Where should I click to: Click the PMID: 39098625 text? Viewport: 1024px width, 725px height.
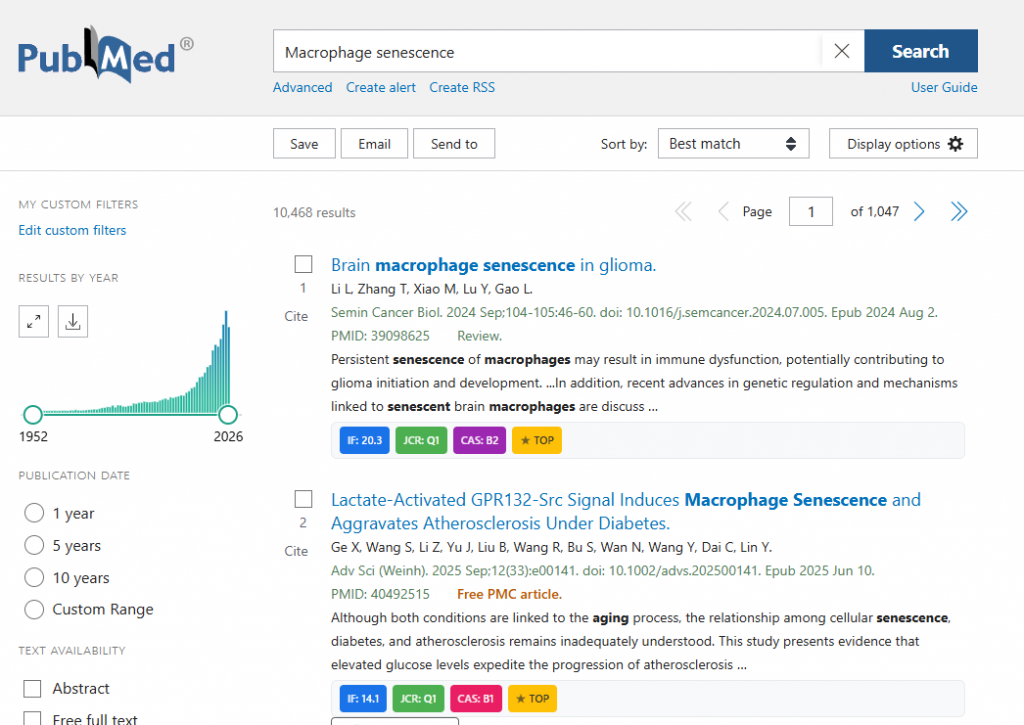pos(380,336)
